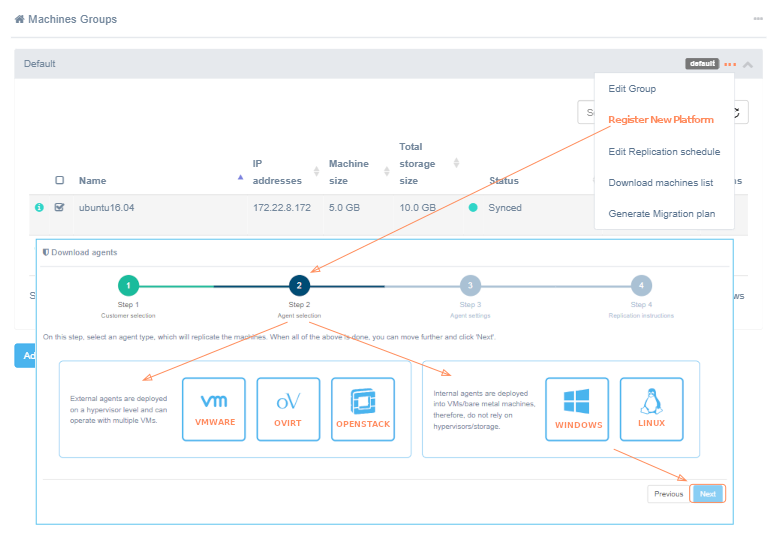The image size is (774, 554).
Task: Open Edit Replication schedule option
Action: (664, 152)
